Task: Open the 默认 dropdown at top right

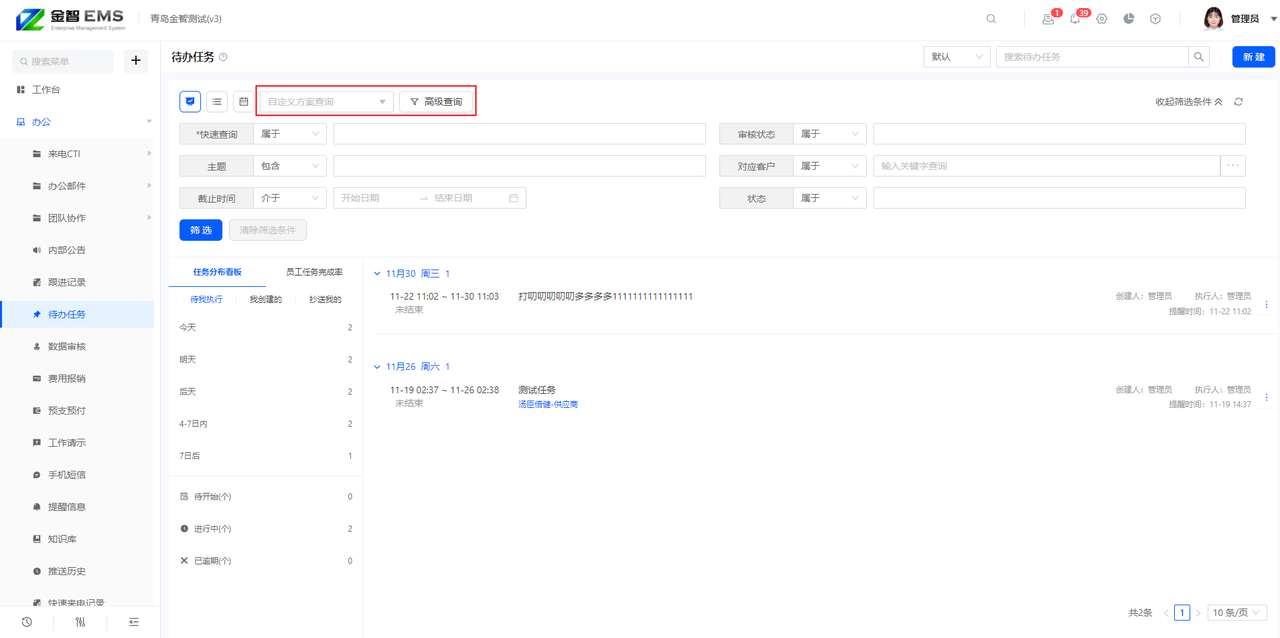Action: coord(957,57)
